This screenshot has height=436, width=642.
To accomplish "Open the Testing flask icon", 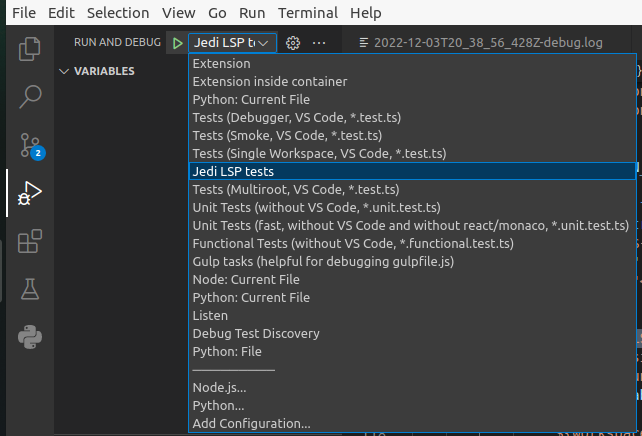I will tap(30, 289).
